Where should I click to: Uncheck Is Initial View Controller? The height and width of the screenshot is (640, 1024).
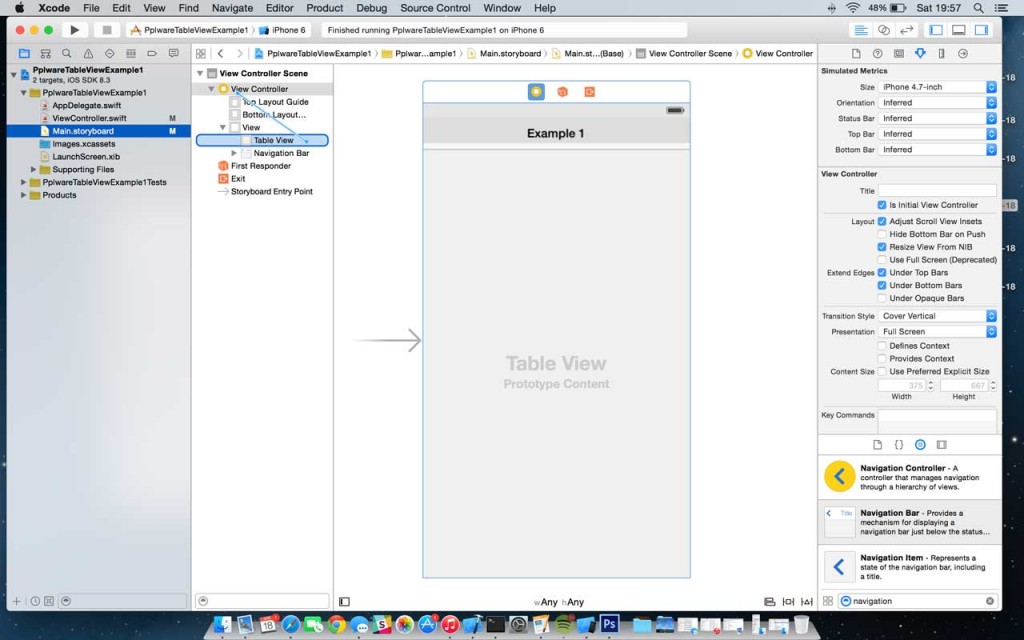[882, 205]
